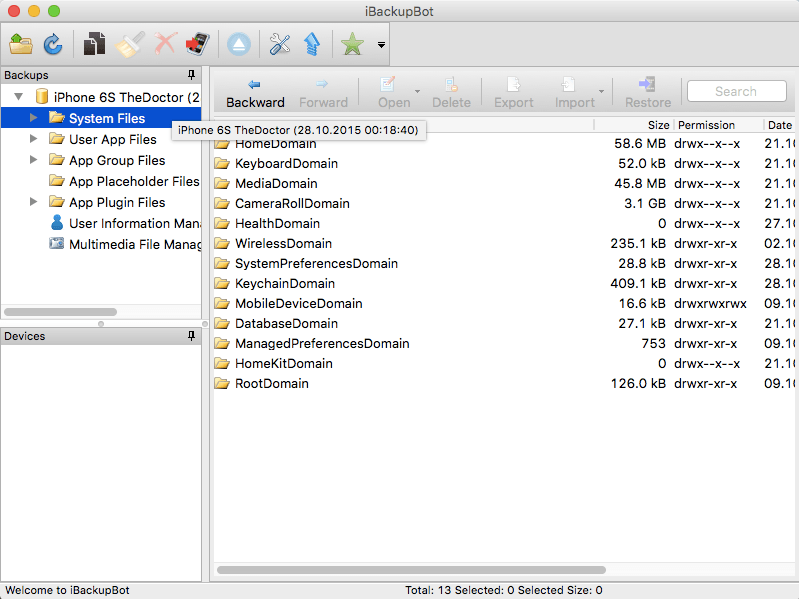Select the MediaDomain folder row
Image resolution: width=799 pixels, height=599 pixels.
(503, 183)
